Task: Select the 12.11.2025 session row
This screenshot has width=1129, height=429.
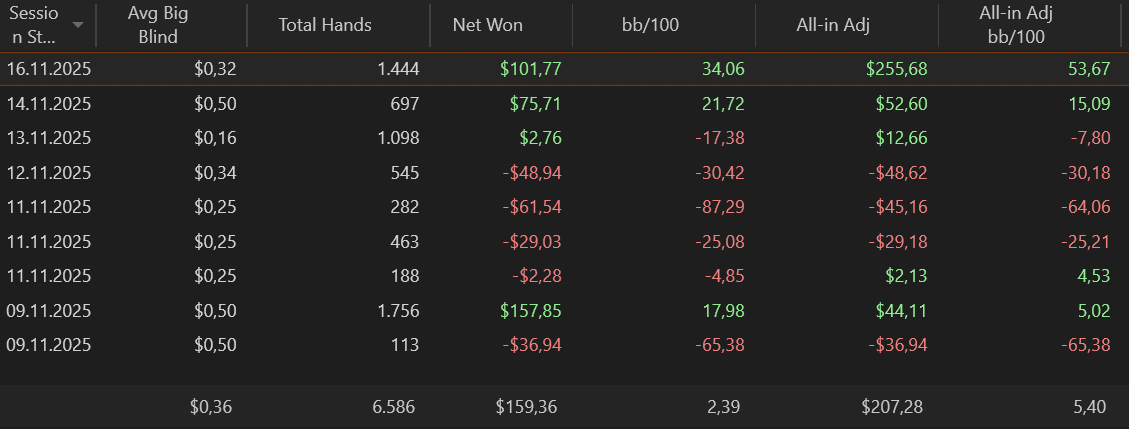Action: tap(564, 173)
